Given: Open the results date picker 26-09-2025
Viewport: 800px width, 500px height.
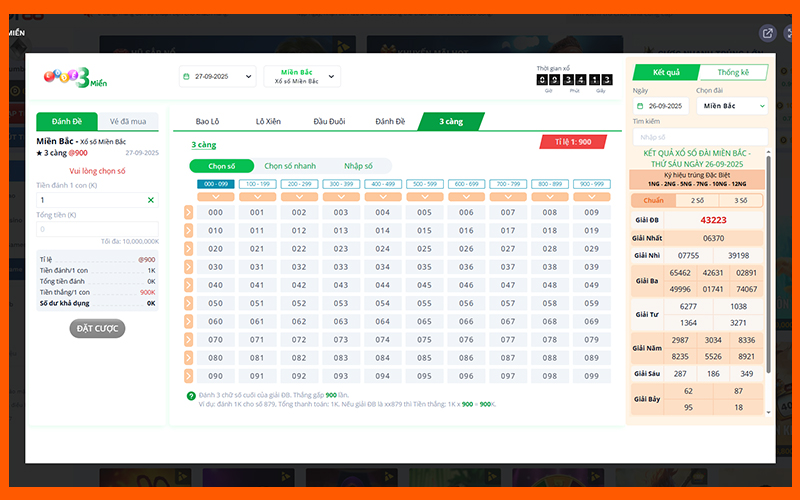Looking at the screenshot, I should tap(661, 106).
